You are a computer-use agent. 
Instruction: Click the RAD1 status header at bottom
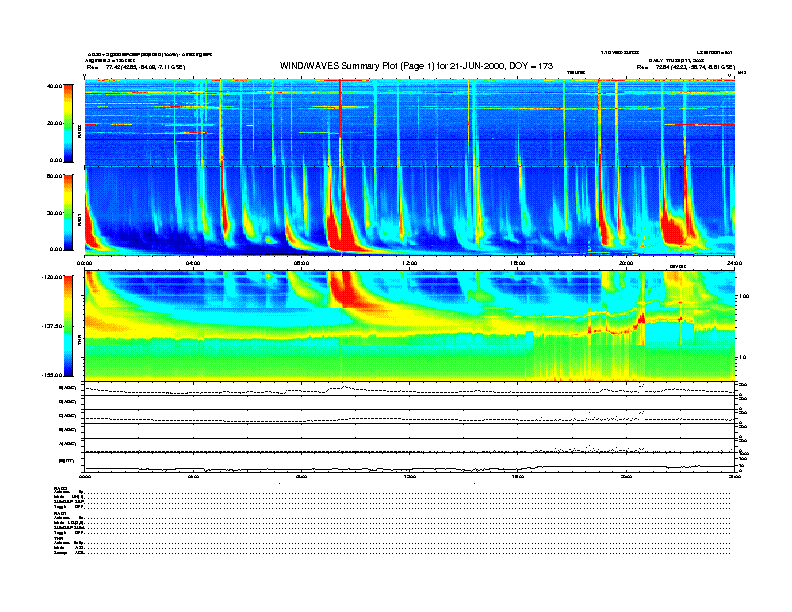tap(60, 513)
